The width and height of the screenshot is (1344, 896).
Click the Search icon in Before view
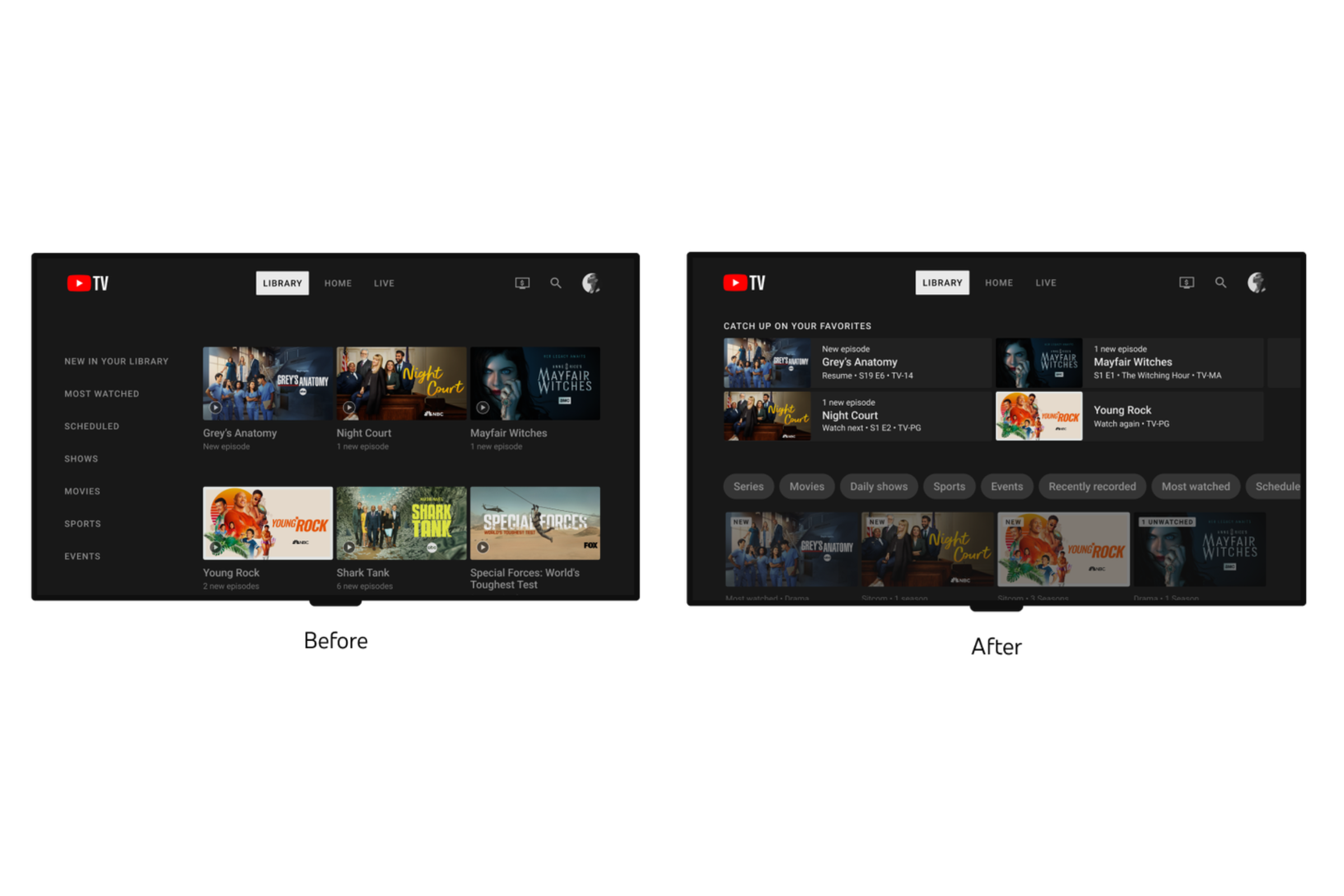[x=556, y=282]
